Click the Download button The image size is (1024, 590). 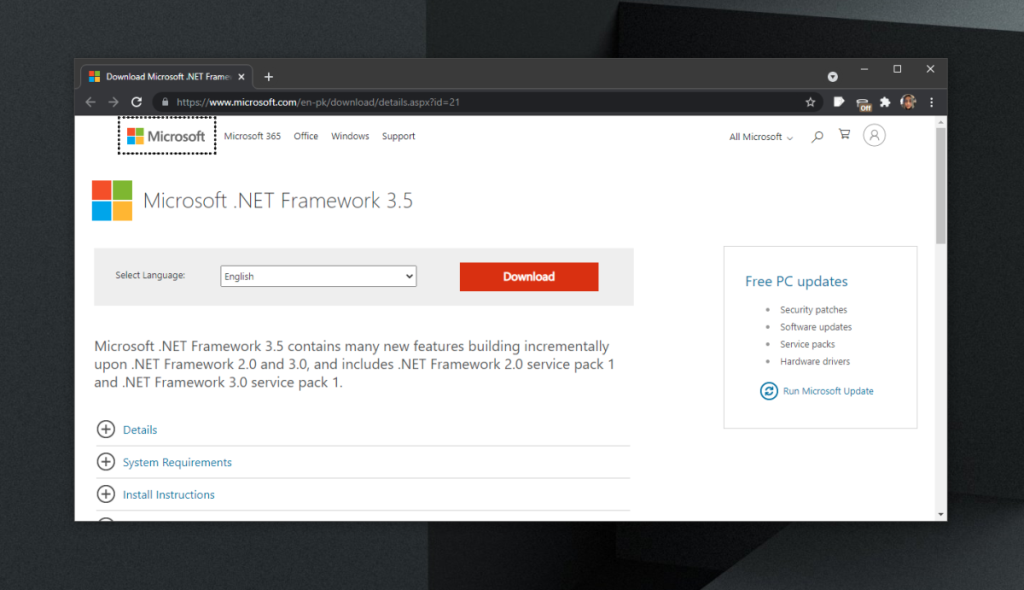[x=529, y=276]
